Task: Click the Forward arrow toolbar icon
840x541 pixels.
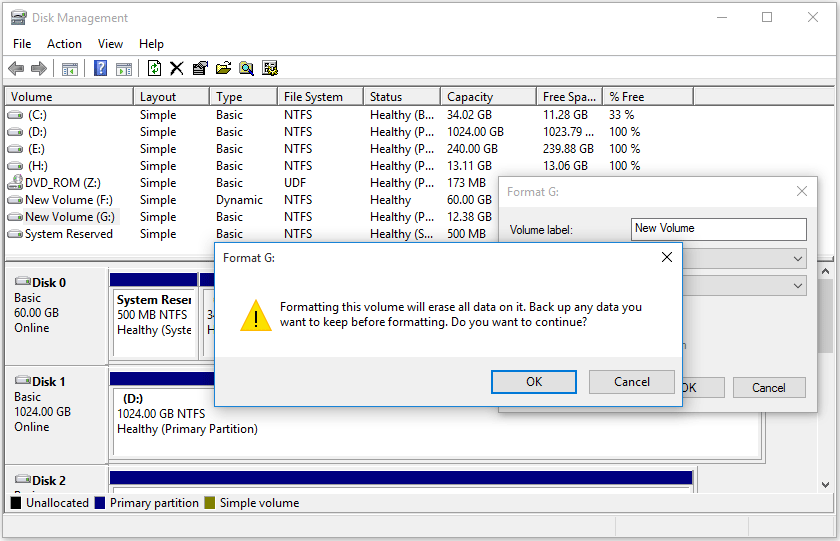Action: pyautogui.click(x=39, y=69)
